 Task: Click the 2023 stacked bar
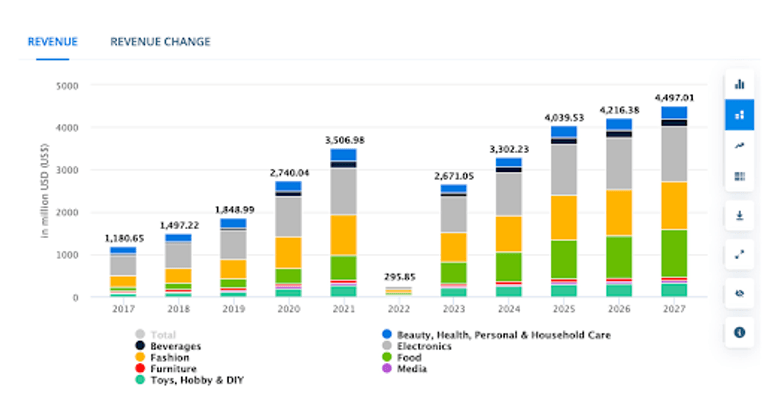(x=454, y=241)
